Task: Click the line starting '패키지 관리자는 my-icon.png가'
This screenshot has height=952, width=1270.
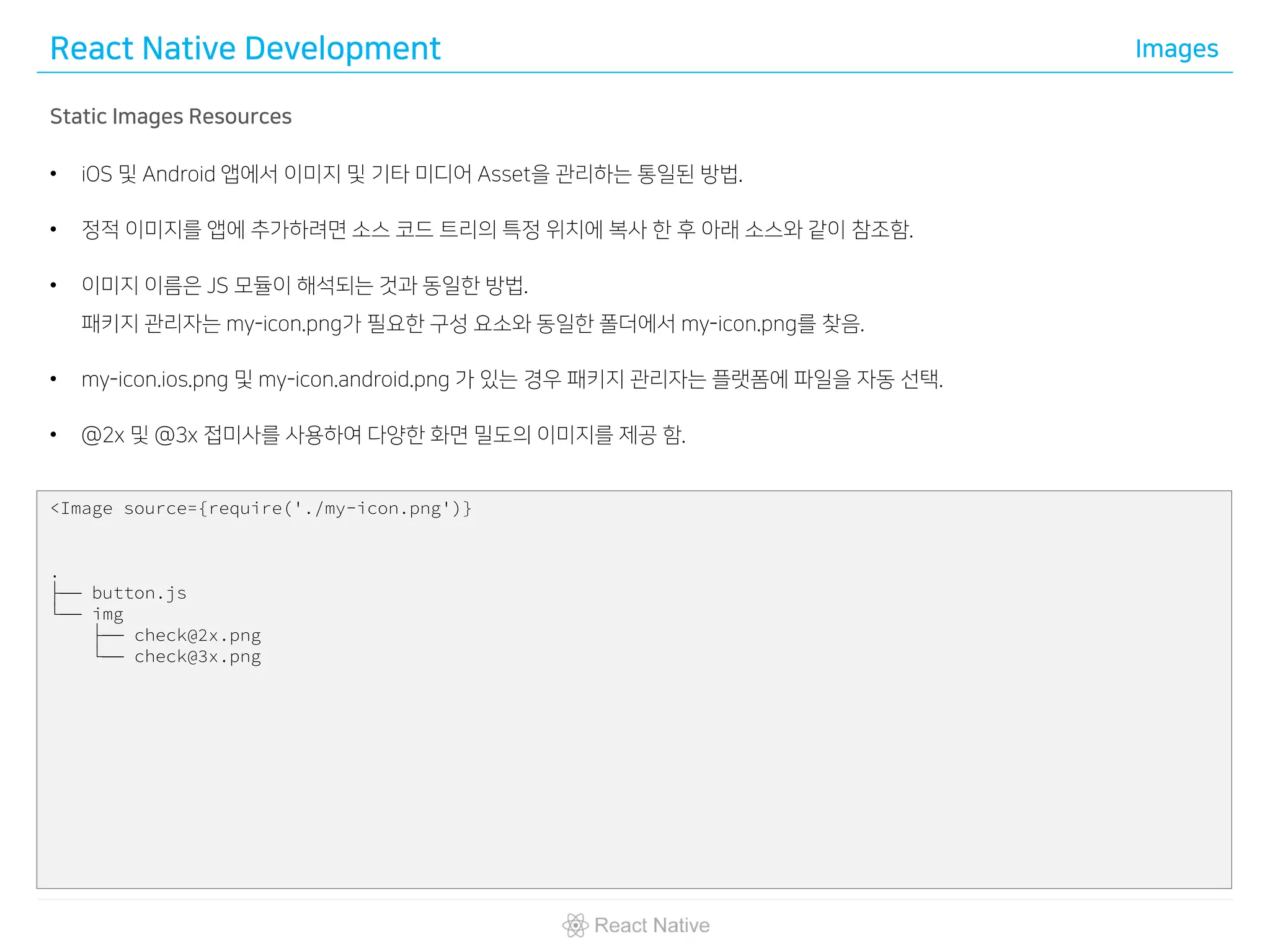Action: point(473,323)
